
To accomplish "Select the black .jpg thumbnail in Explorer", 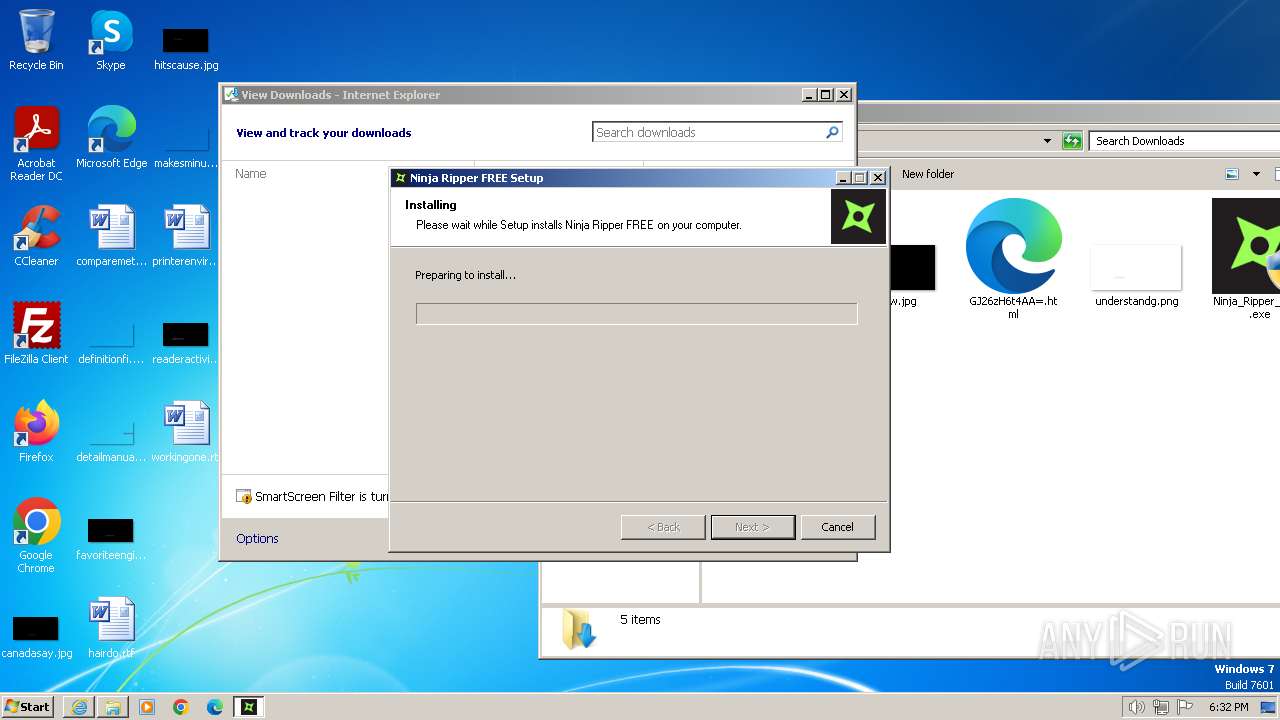I will [x=912, y=275].
